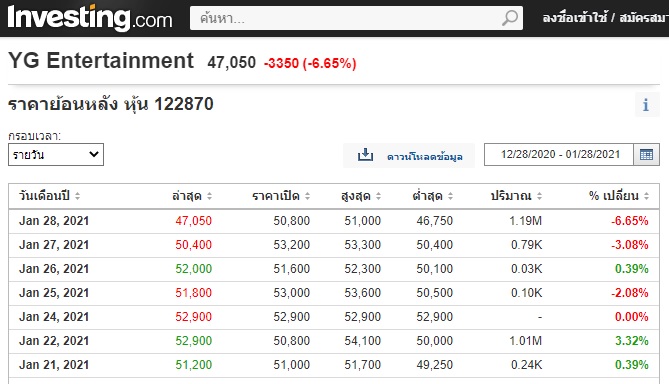Click the sign in / register link
This screenshot has height=384, width=669.
[605, 18]
